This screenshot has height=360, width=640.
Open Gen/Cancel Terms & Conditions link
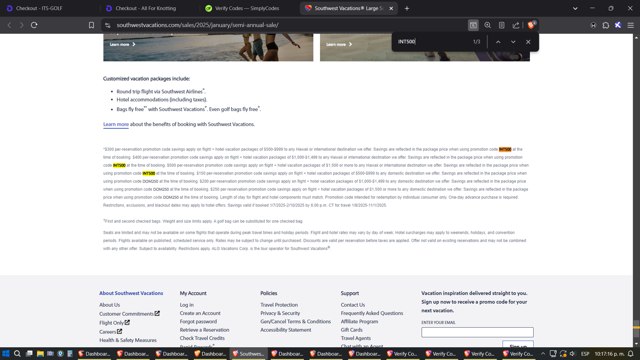(x=296, y=322)
